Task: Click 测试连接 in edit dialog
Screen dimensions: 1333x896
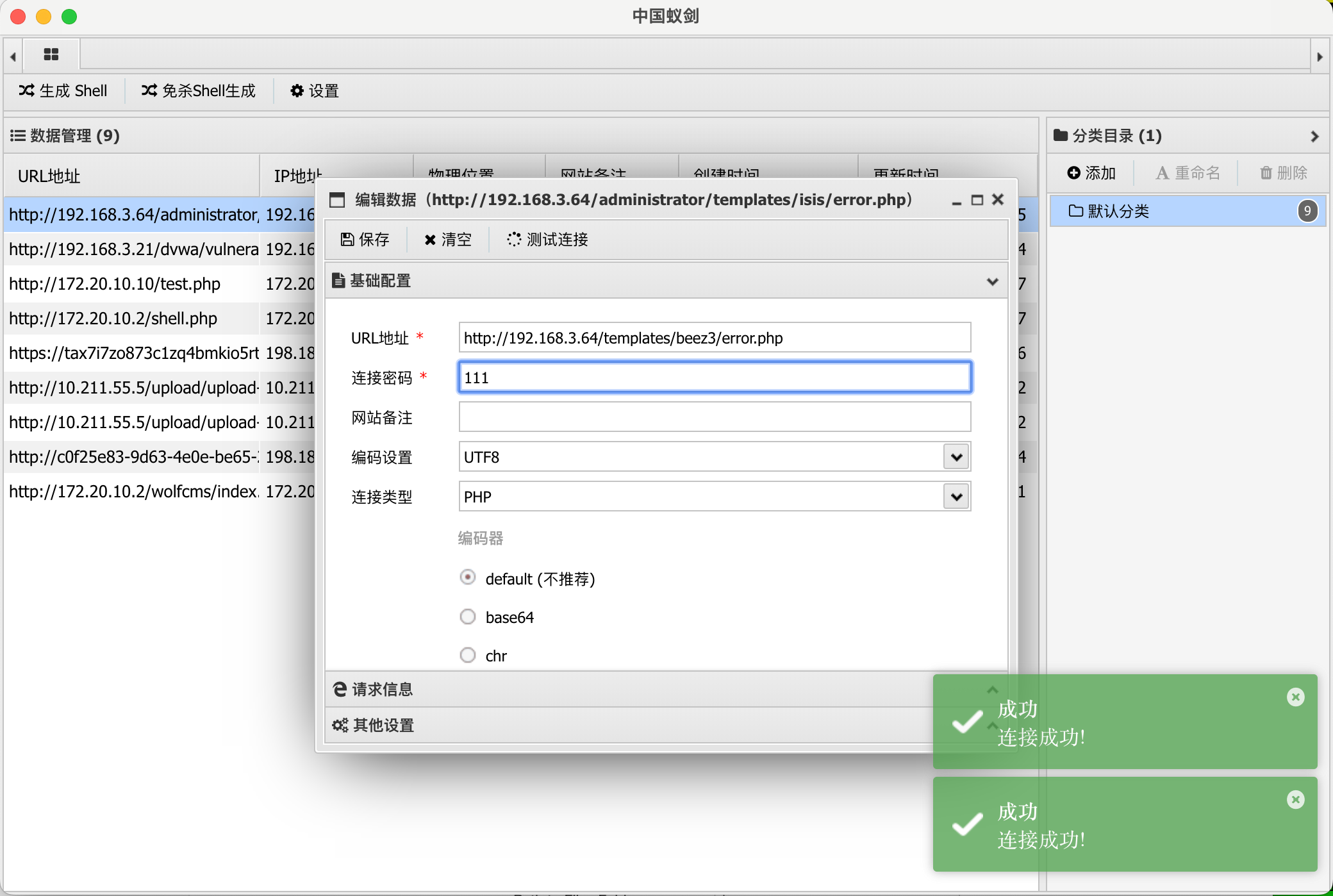Action: pos(547,240)
